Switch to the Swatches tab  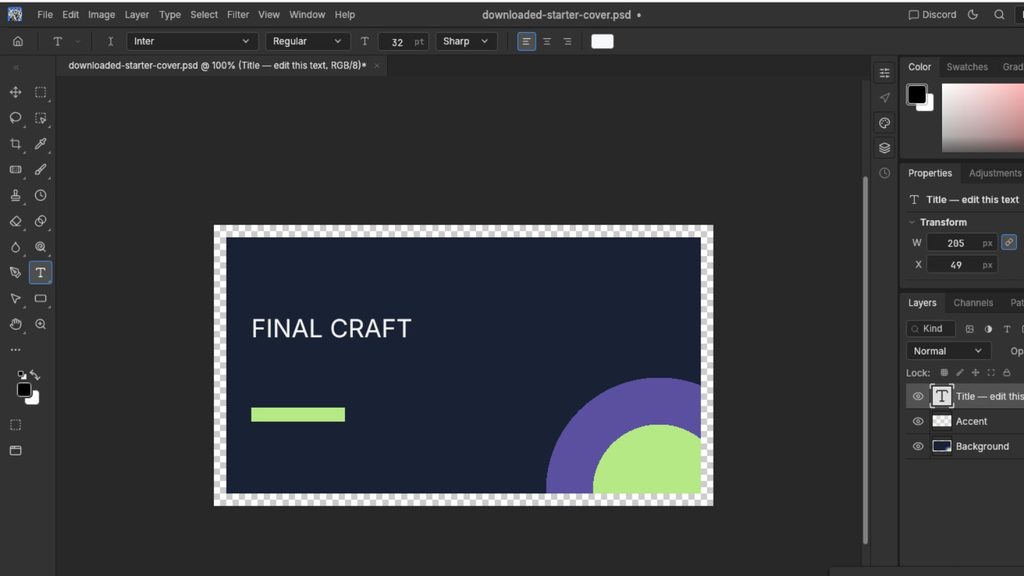coord(967,67)
